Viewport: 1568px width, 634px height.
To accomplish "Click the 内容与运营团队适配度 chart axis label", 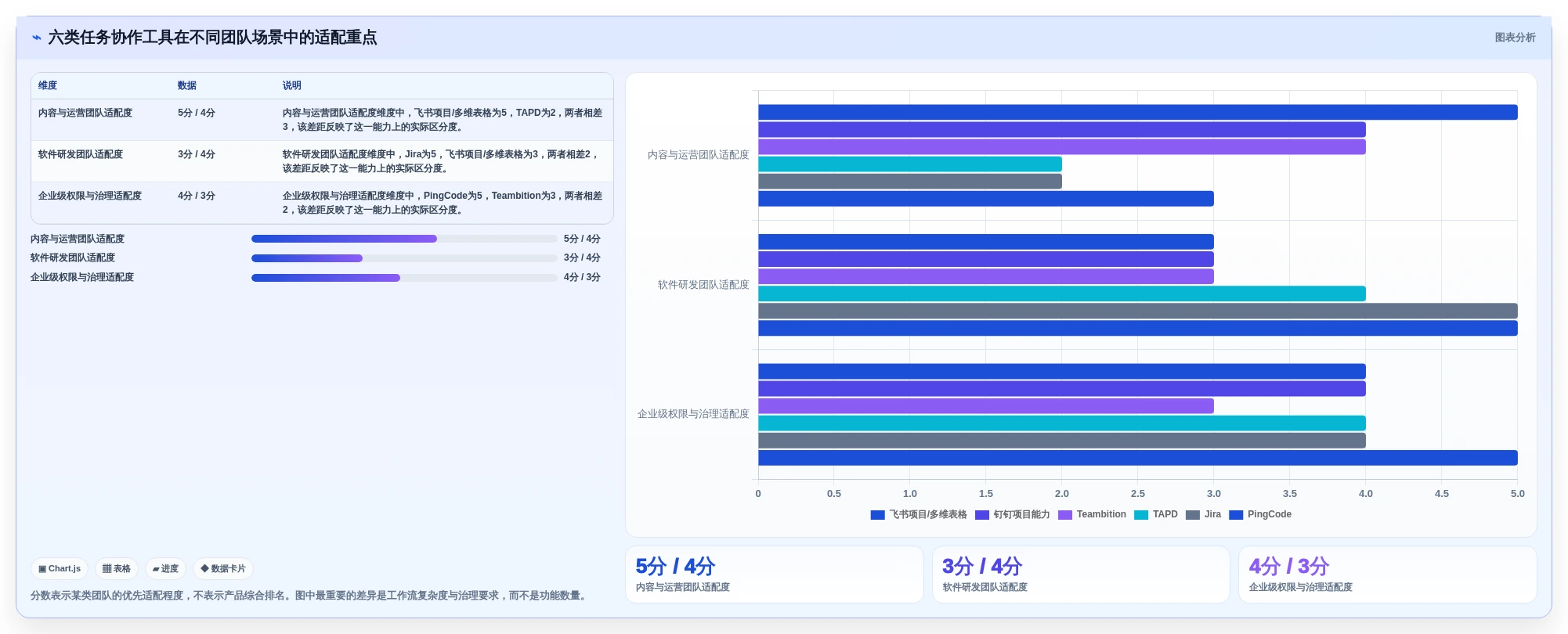I will coord(698,155).
